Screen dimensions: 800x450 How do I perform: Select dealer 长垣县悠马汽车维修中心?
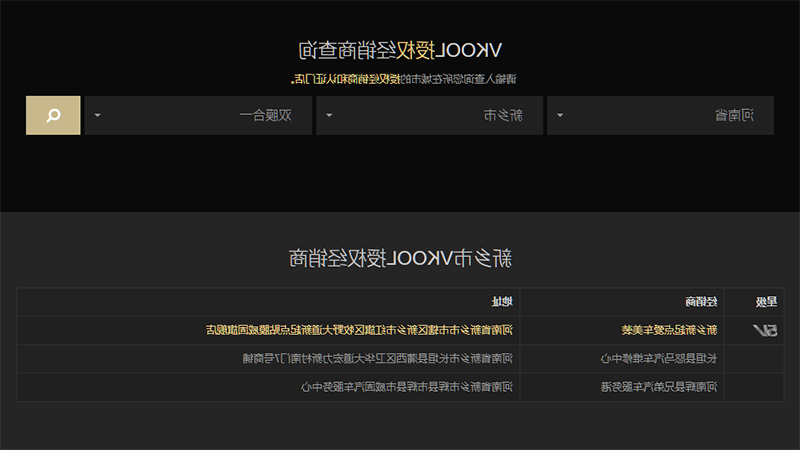coord(659,359)
